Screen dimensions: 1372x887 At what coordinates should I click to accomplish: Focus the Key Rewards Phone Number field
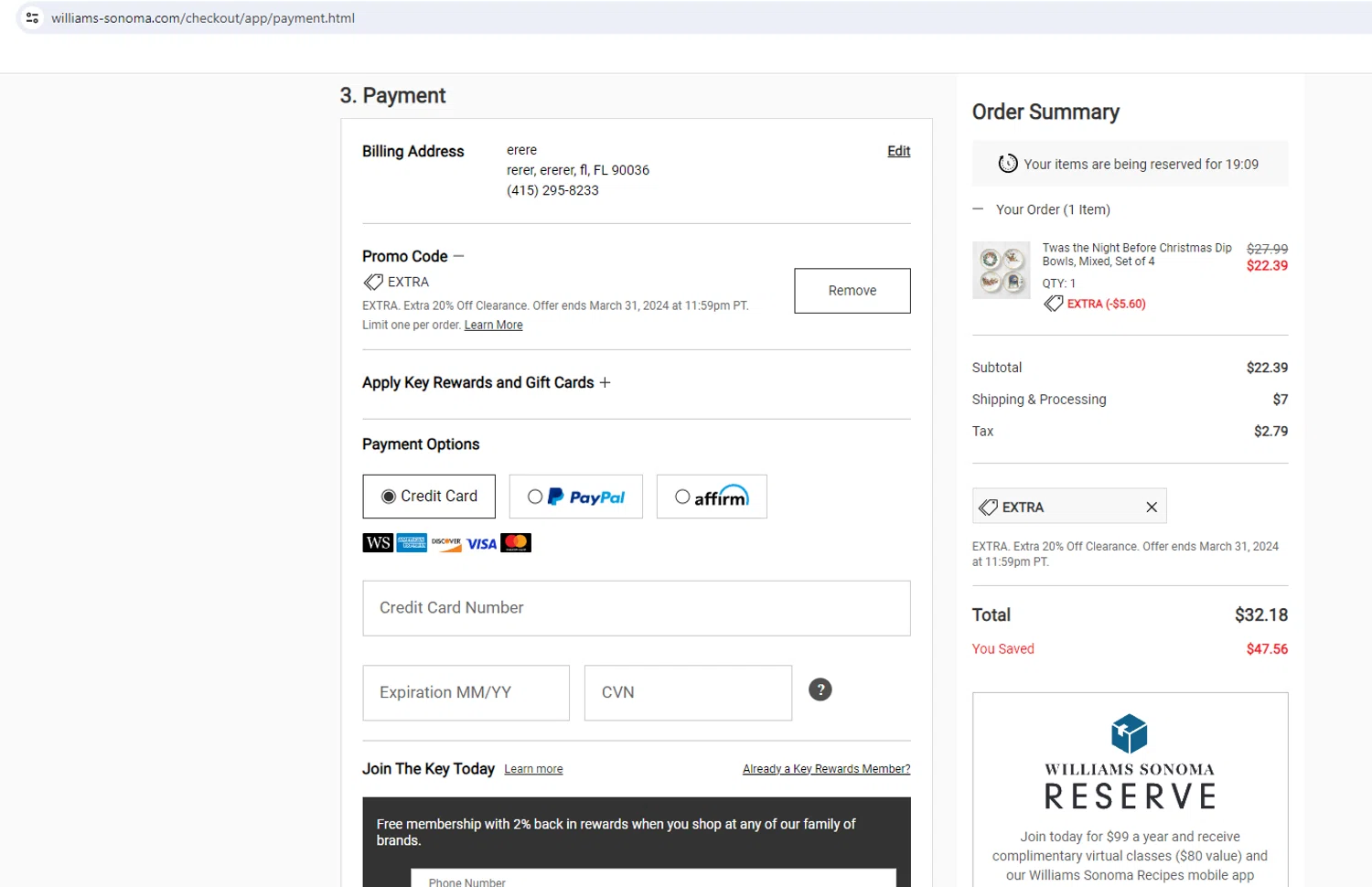653,879
